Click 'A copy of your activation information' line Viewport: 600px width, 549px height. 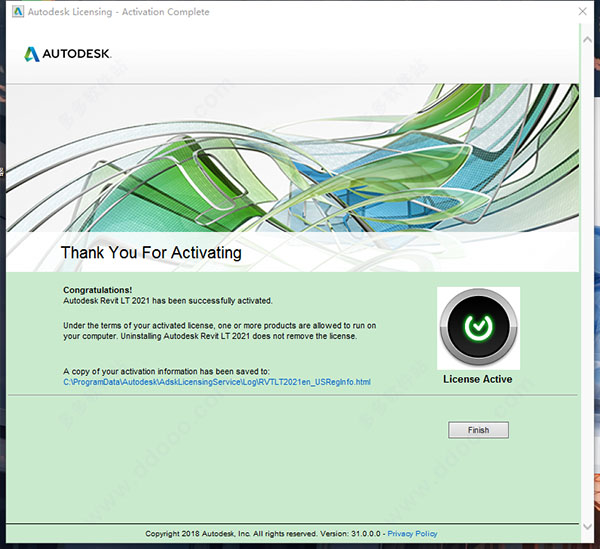click(x=166, y=371)
